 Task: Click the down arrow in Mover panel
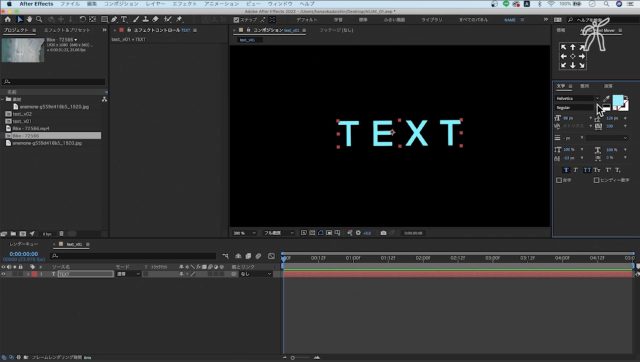click(573, 65)
